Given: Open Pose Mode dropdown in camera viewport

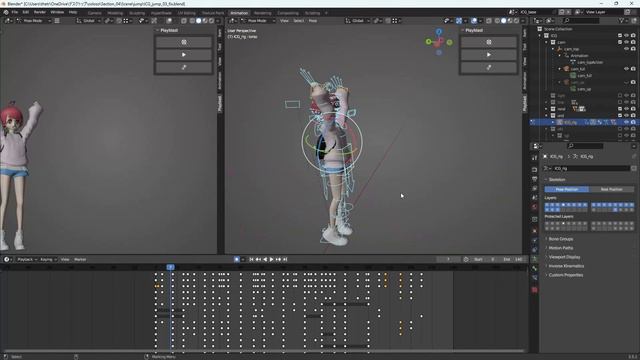Looking at the screenshot, I should pos(33,21).
